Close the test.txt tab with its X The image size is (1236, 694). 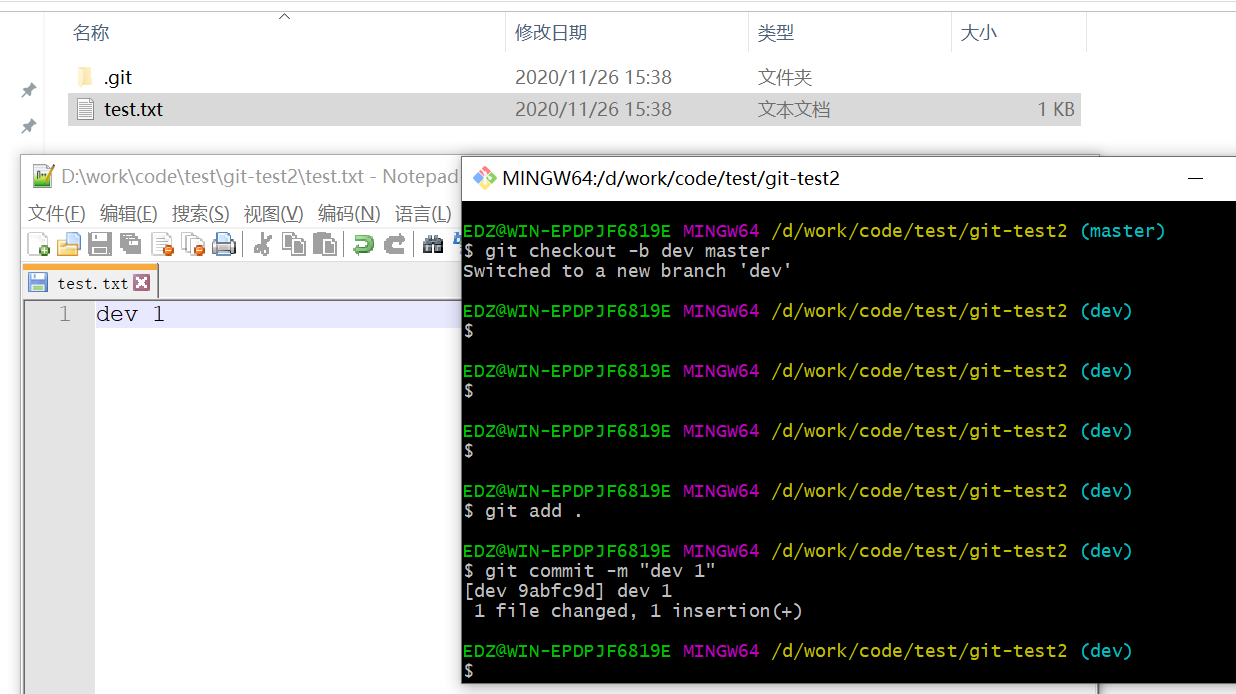[x=141, y=282]
